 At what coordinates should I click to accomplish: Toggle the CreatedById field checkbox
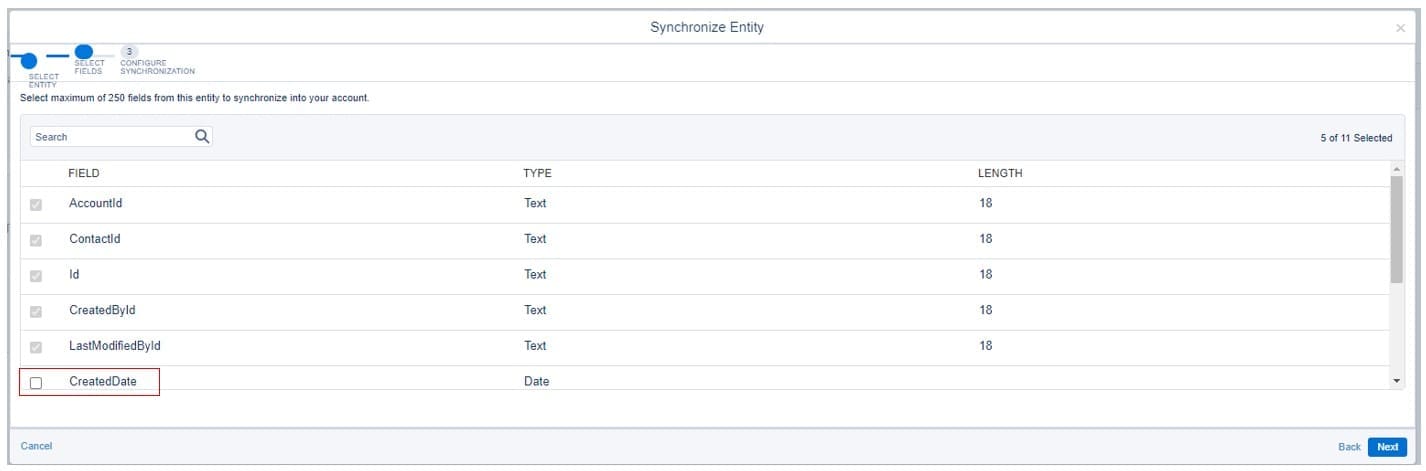tap(36, 312)
